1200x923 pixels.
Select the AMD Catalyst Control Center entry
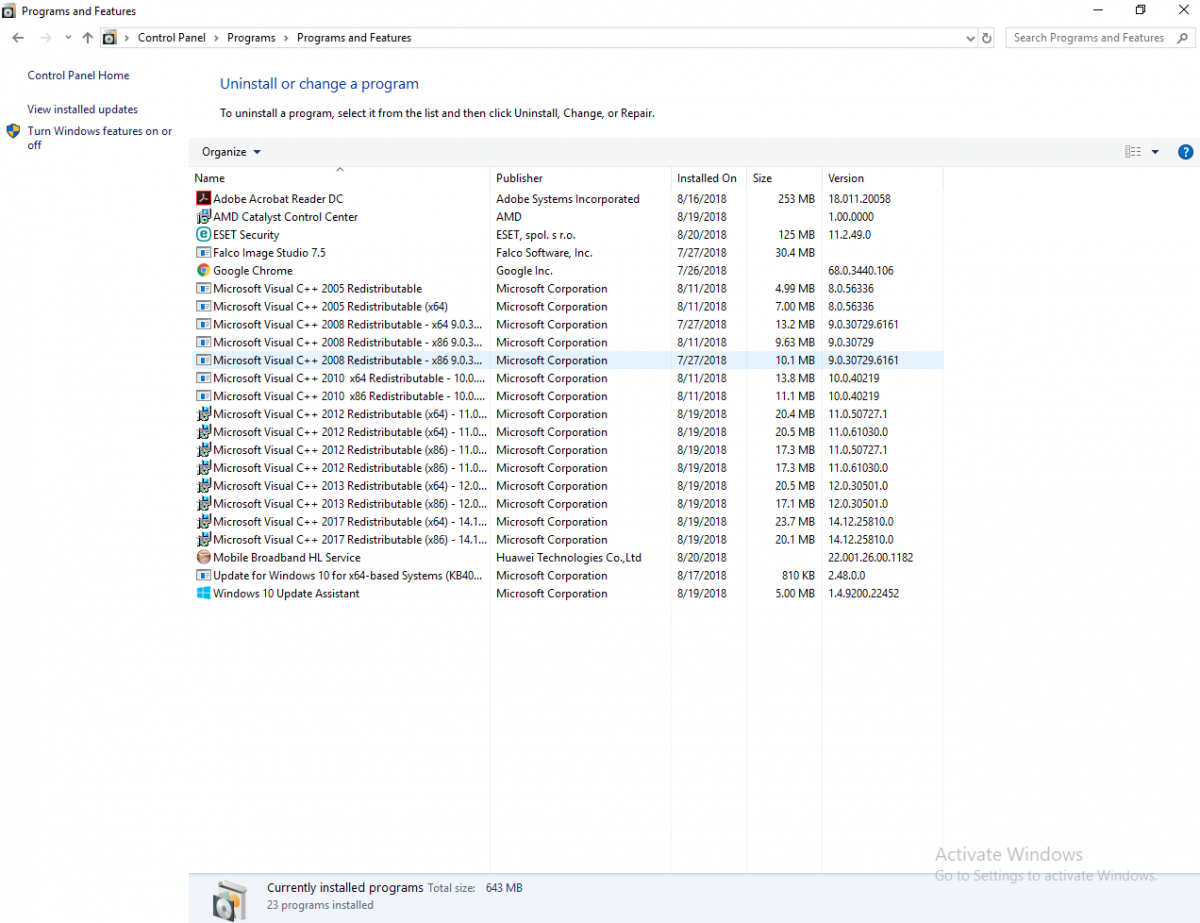(x=285, y=217)
